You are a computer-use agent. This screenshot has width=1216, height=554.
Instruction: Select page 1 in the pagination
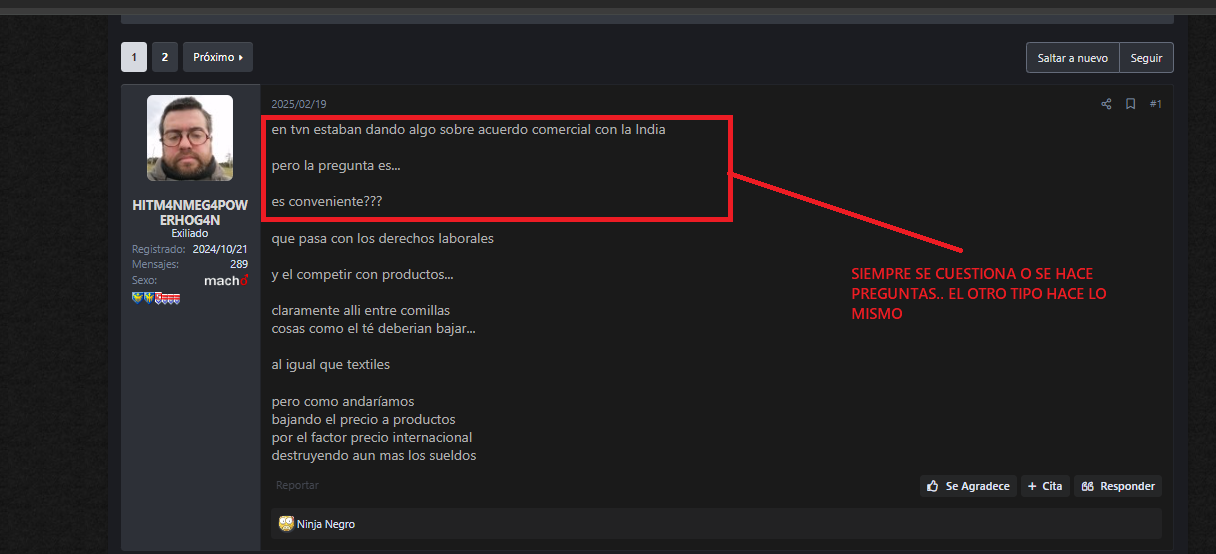tap(134, 57)
